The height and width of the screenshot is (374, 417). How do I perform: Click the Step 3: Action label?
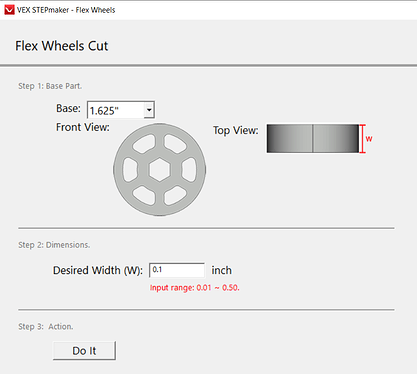[46, 327]
